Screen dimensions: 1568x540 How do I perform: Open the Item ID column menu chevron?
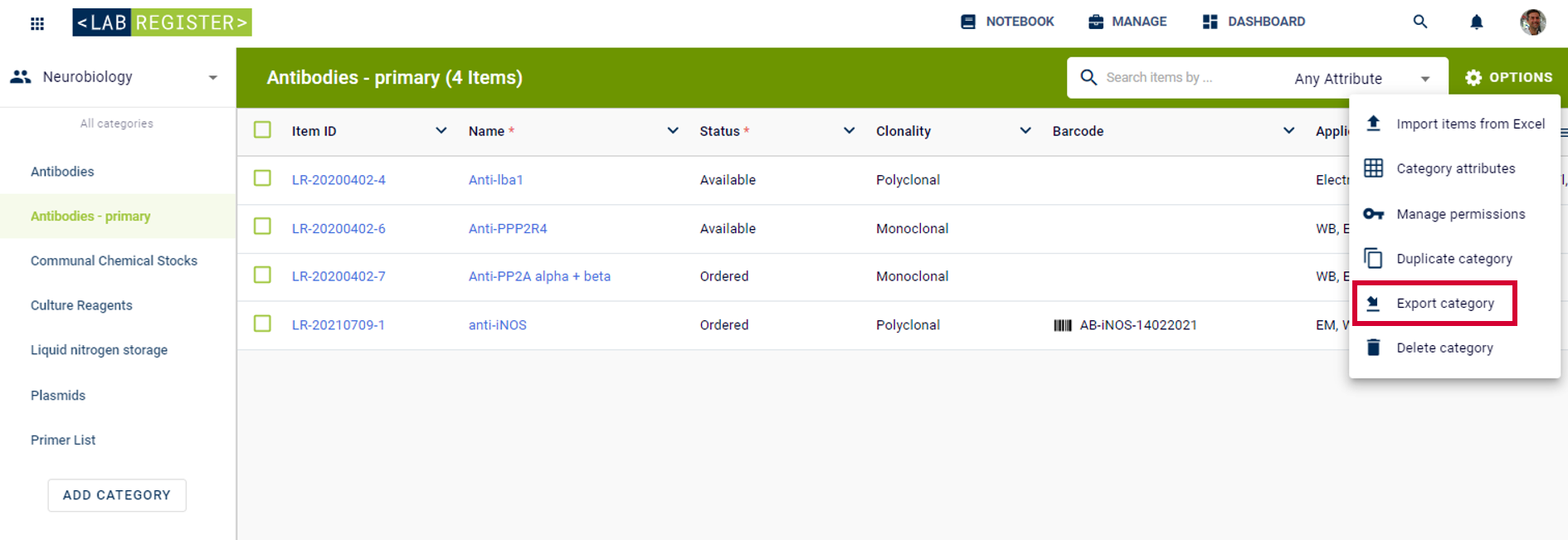[441, 130]
